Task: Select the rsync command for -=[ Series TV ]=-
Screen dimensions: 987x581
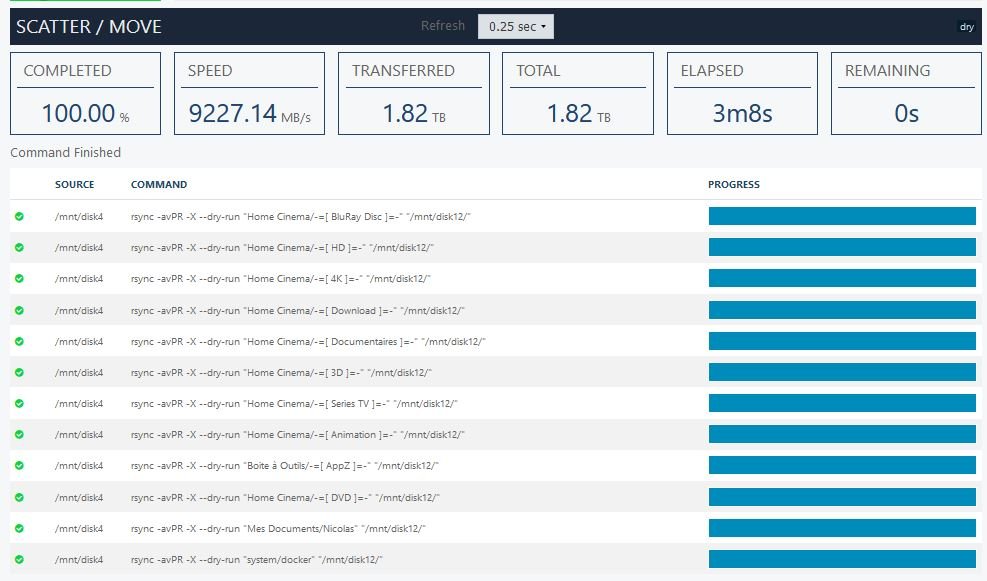Action: (294, 403)
